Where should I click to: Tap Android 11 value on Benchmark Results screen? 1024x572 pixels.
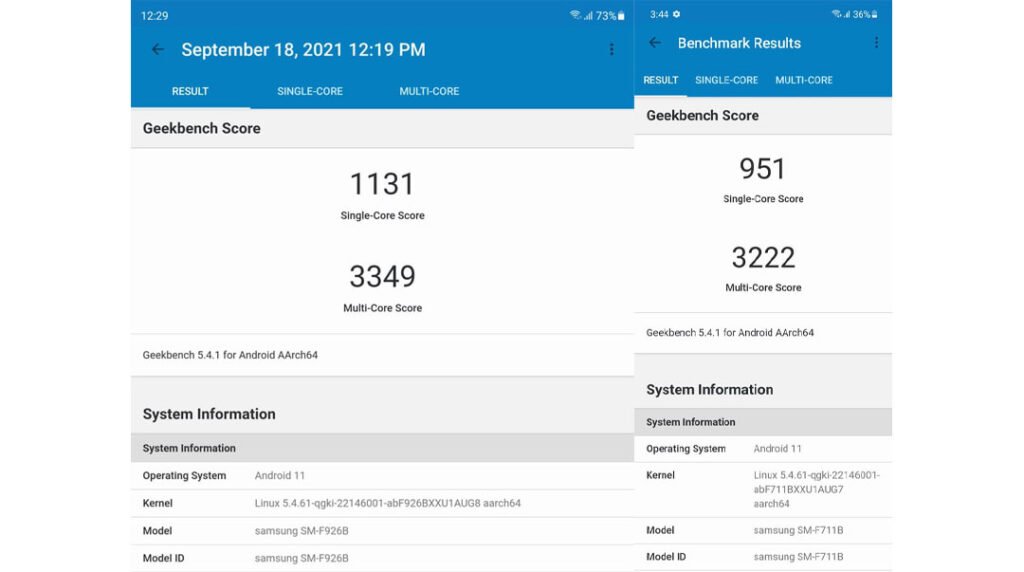click(x=777, y=449)
